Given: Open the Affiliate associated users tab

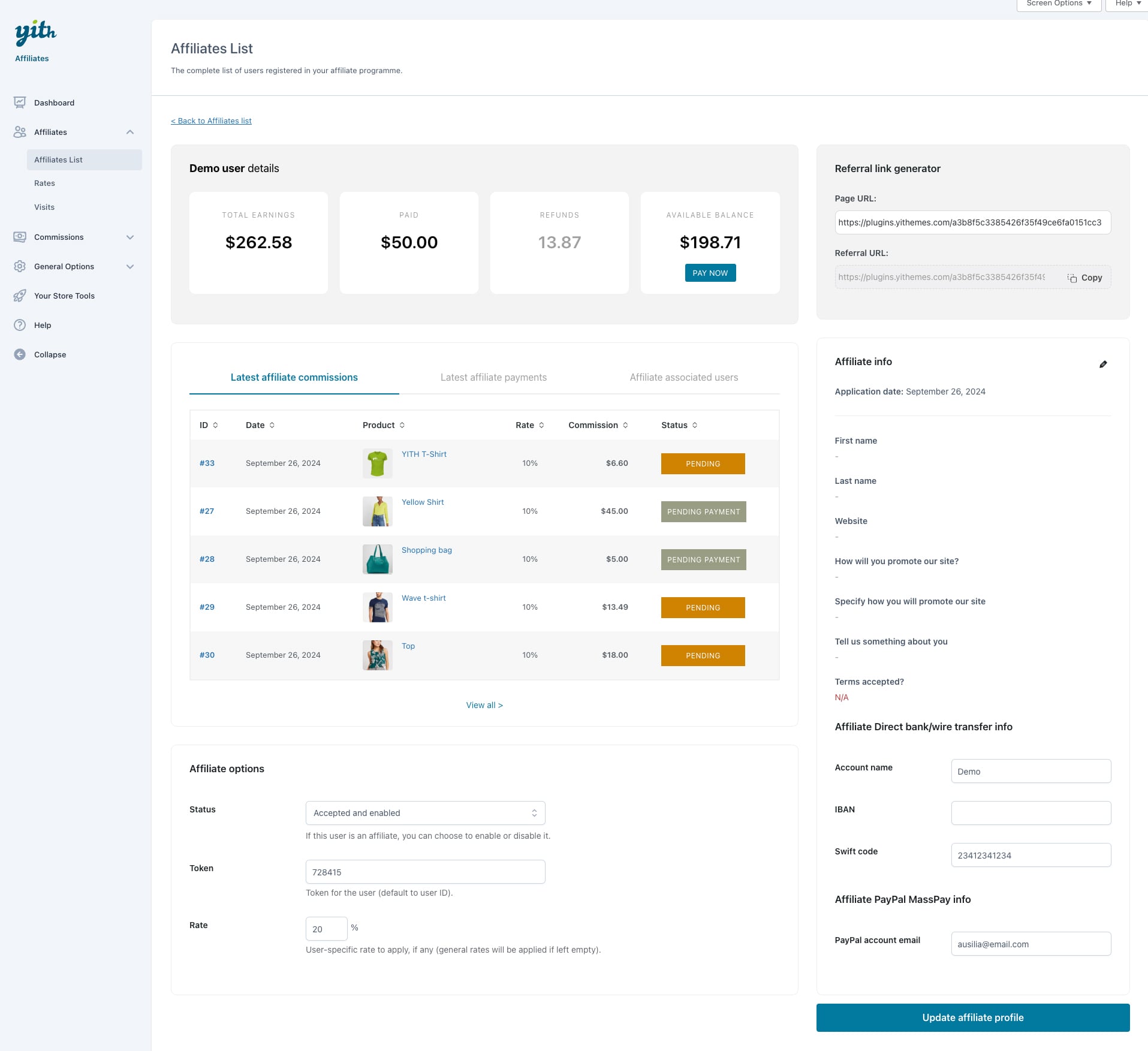Looking at the screenshot, I should click(683, 377).
